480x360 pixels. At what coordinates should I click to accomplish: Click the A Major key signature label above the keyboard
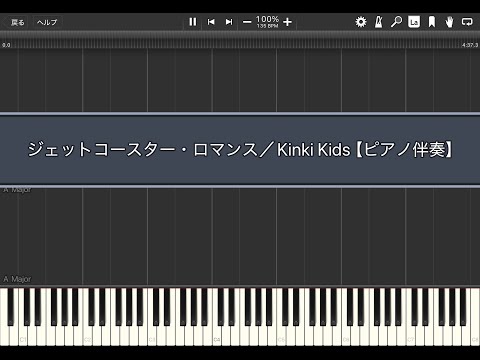(17, 279)
